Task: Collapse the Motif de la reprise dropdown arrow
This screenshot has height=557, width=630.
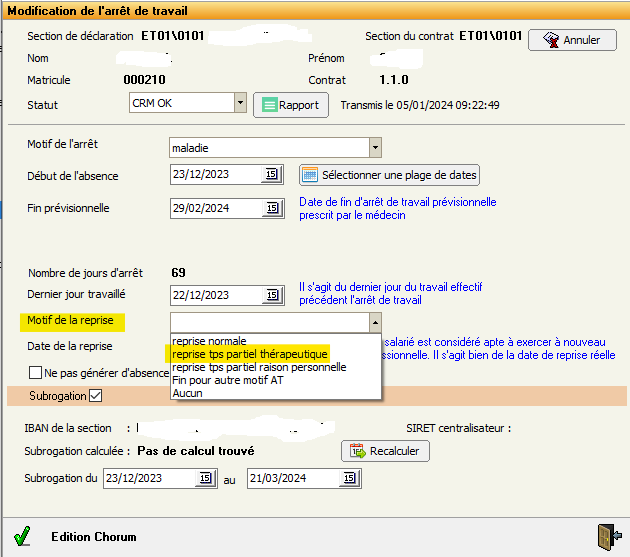Action: pyautogui.click(x=375, y=322)
